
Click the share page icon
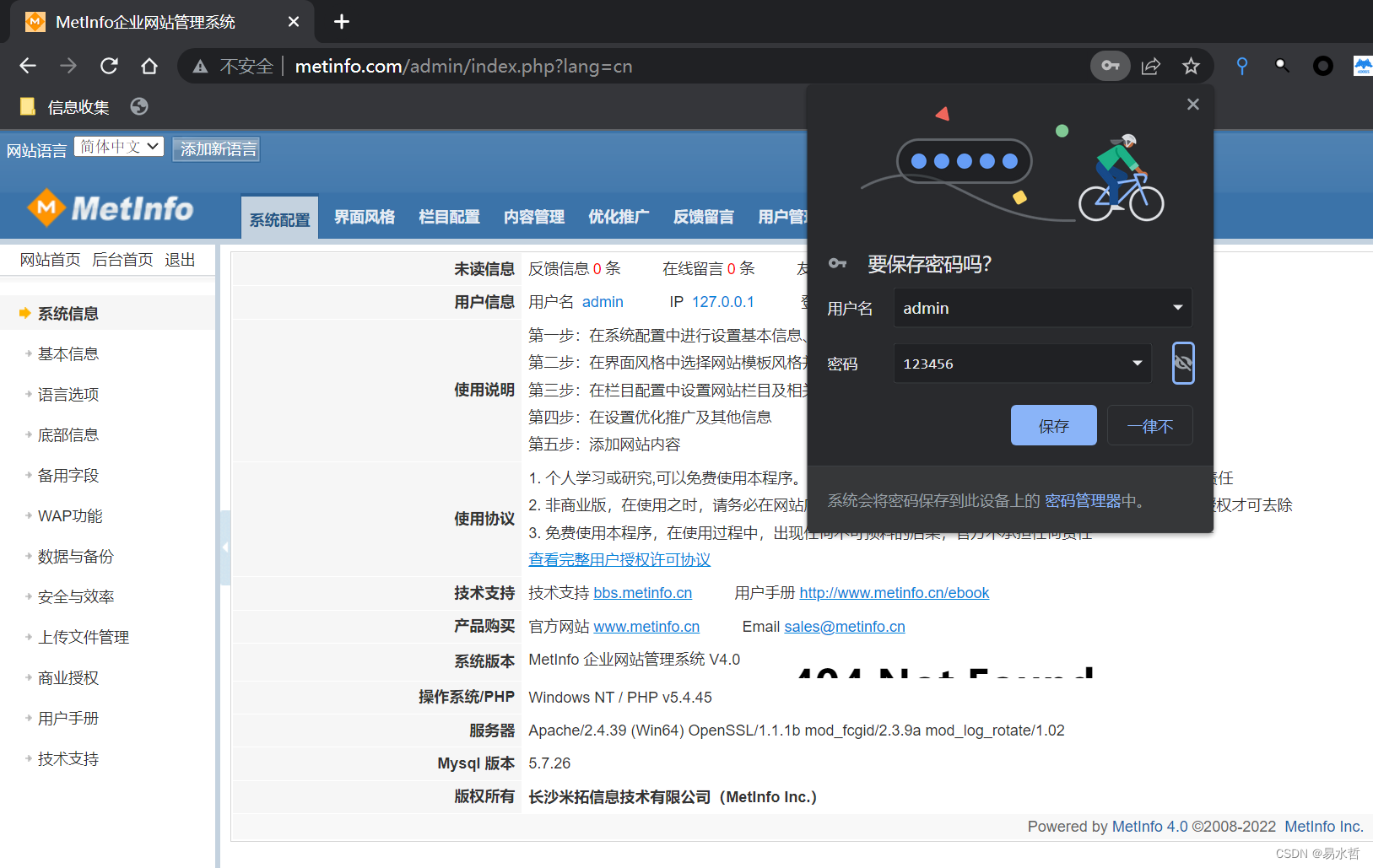pyautogui.click(x=1151, y=66)
